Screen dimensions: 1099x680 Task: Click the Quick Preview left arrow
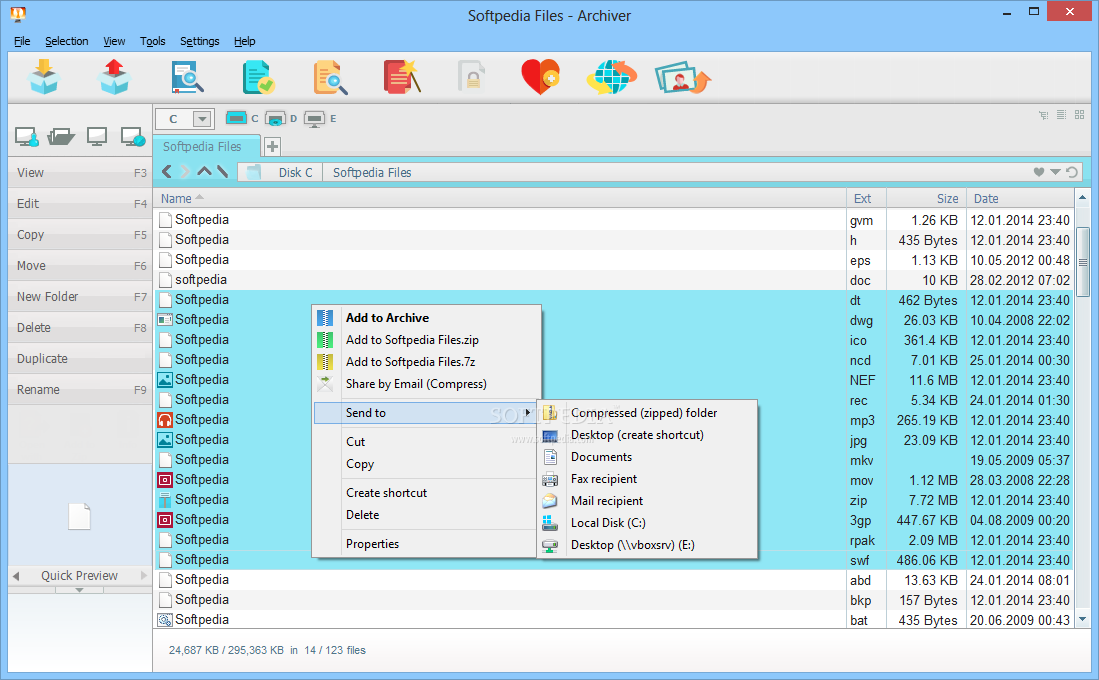click(x=15, y=576)
